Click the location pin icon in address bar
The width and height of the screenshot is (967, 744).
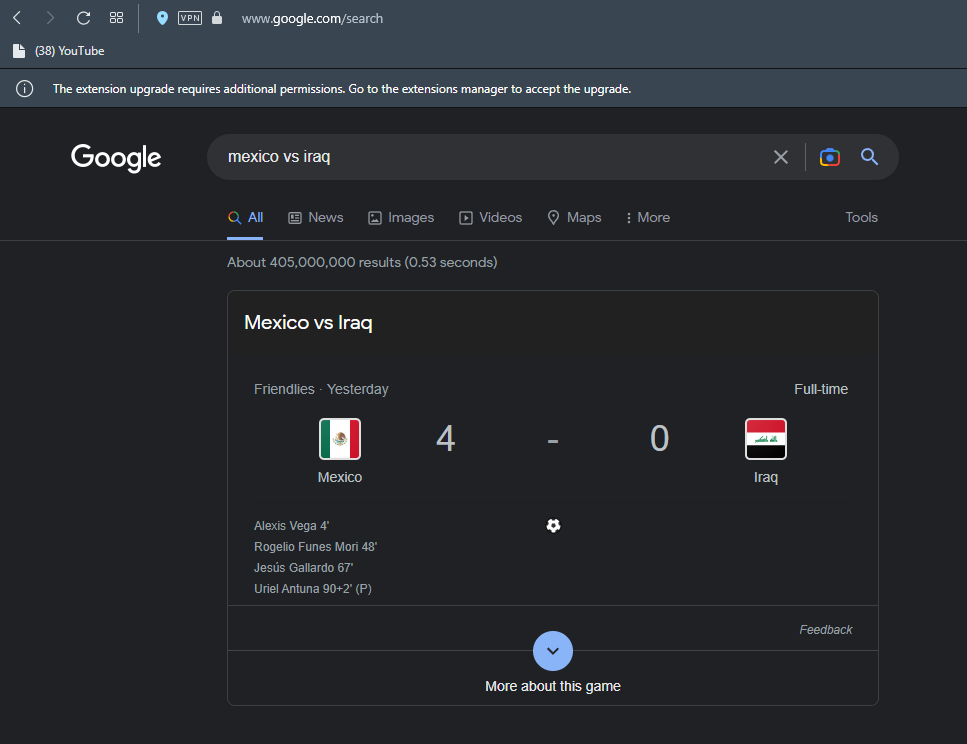coord(162,18)
